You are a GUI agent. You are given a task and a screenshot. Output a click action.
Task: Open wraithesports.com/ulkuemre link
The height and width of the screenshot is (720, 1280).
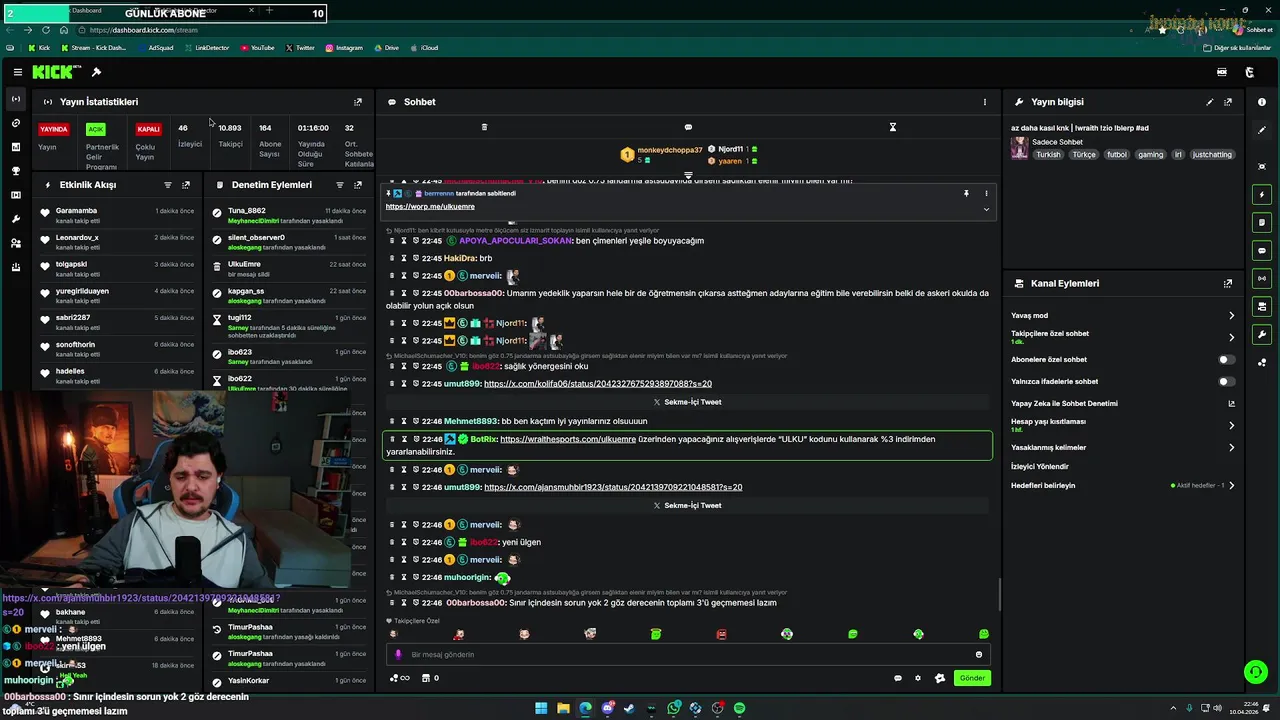568,439
